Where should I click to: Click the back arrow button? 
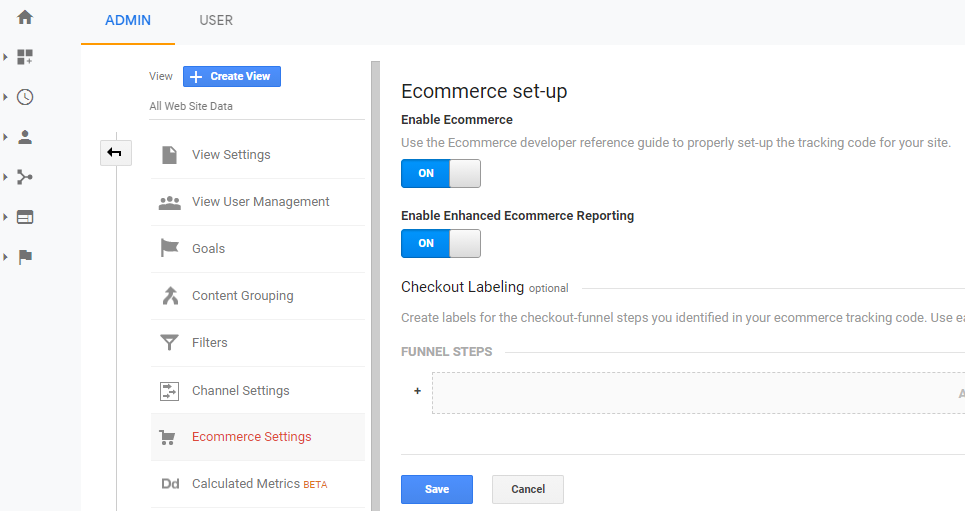pyautogui.click(x=115, y=152)
